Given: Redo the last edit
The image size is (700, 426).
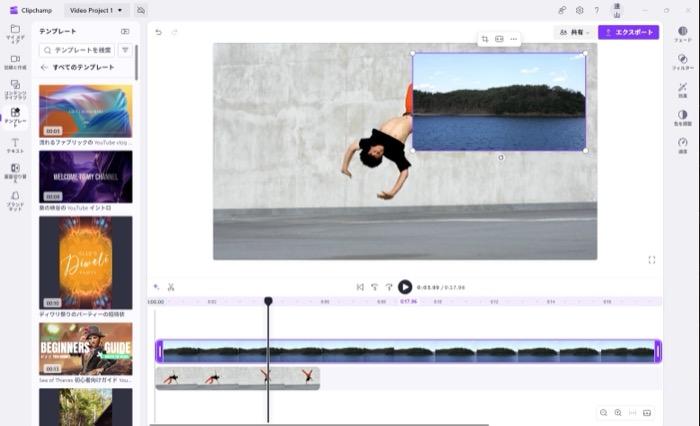Looking at the screenshot, I should tap(175, 32).
